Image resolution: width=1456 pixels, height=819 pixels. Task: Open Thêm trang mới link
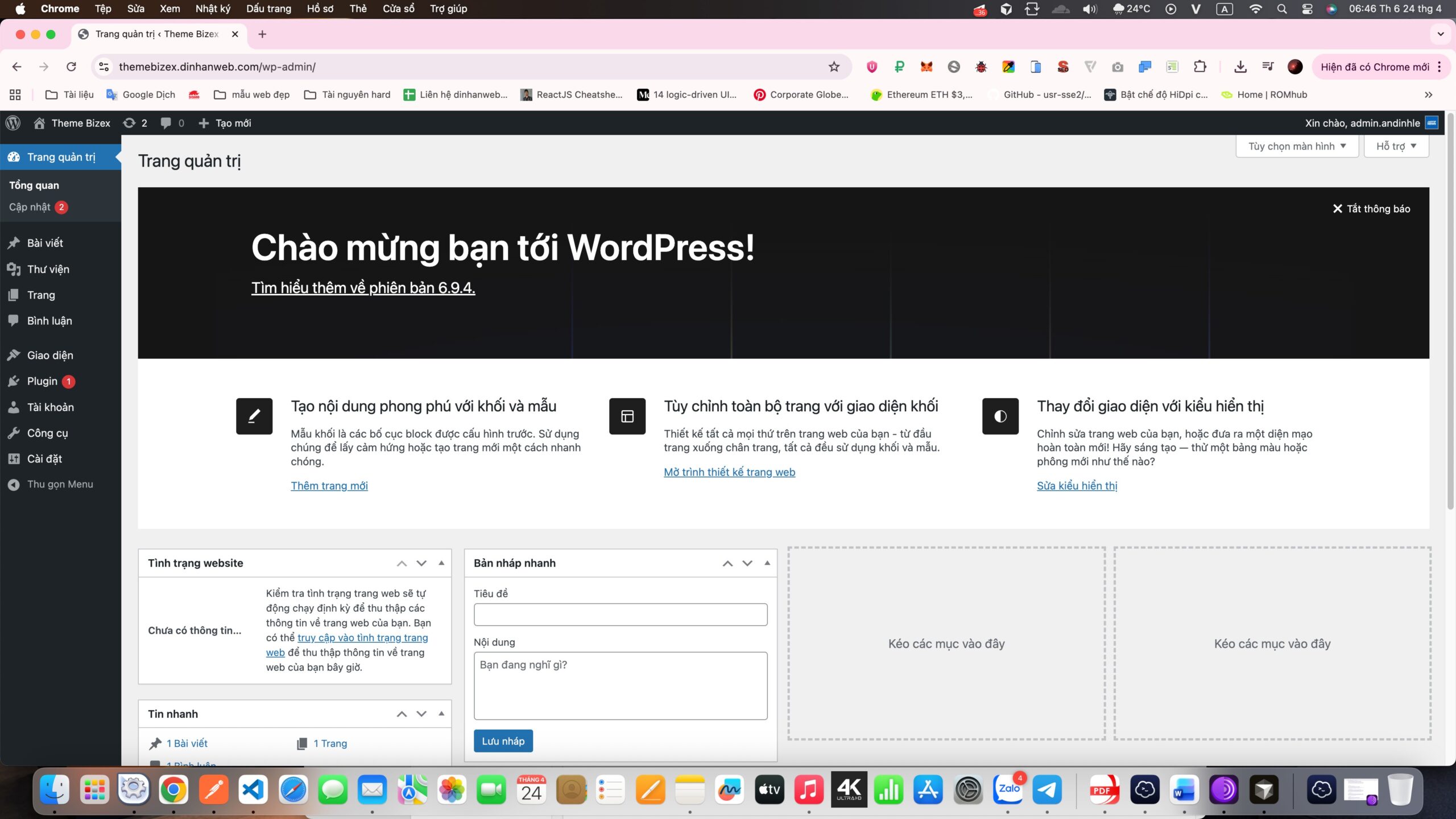[329, 486]
